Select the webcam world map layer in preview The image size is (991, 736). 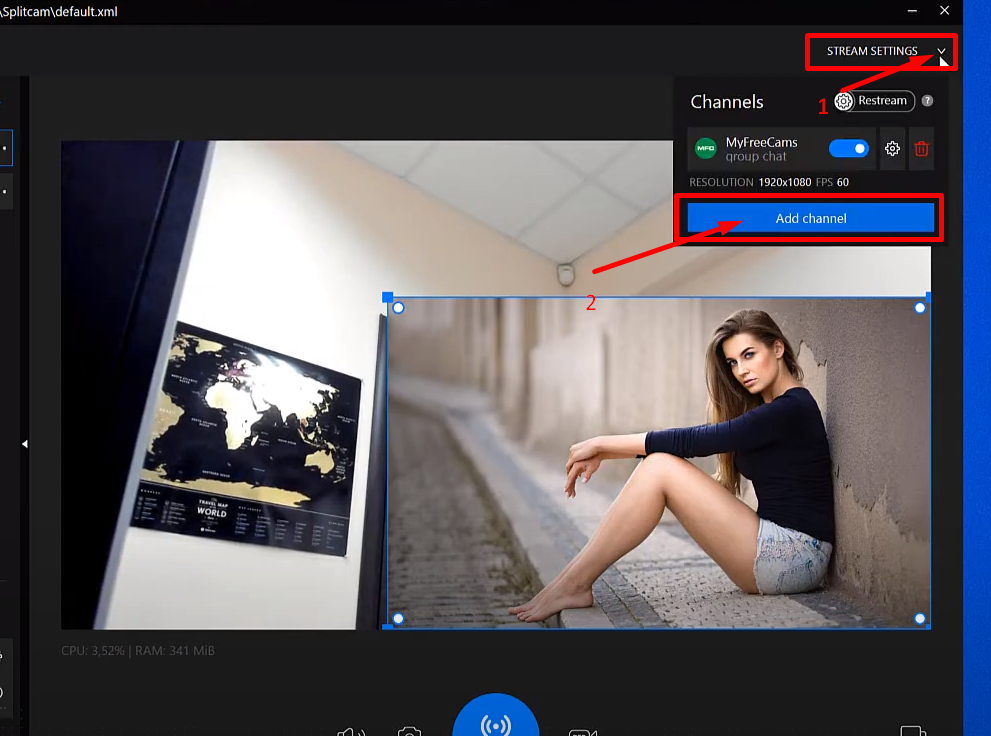[x=221, y=384]
